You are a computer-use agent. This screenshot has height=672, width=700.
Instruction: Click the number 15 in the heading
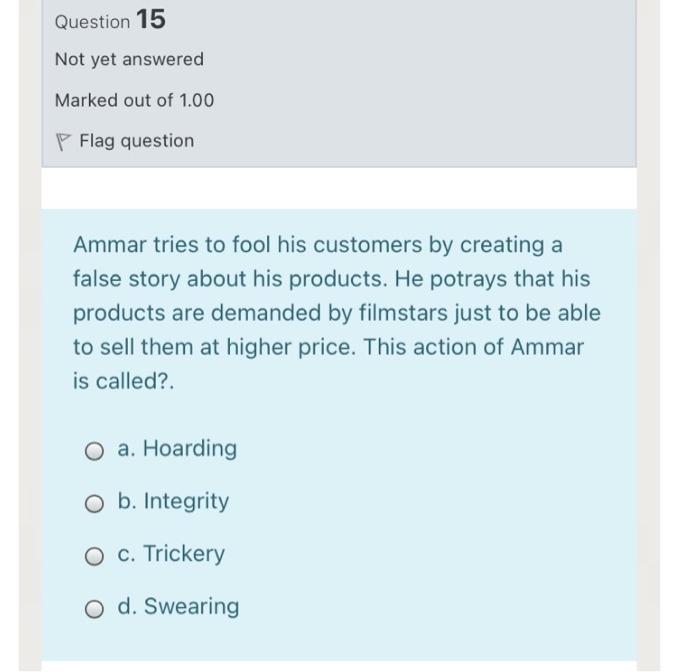pos(150,19)
